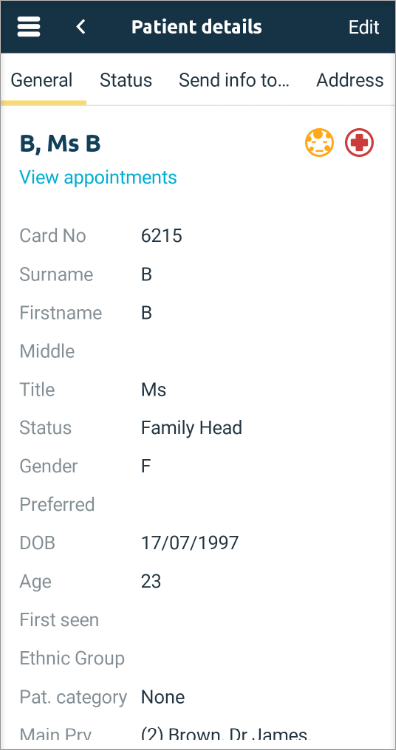
Task: Open the View appointments link
Action: [x=98, y=177]
